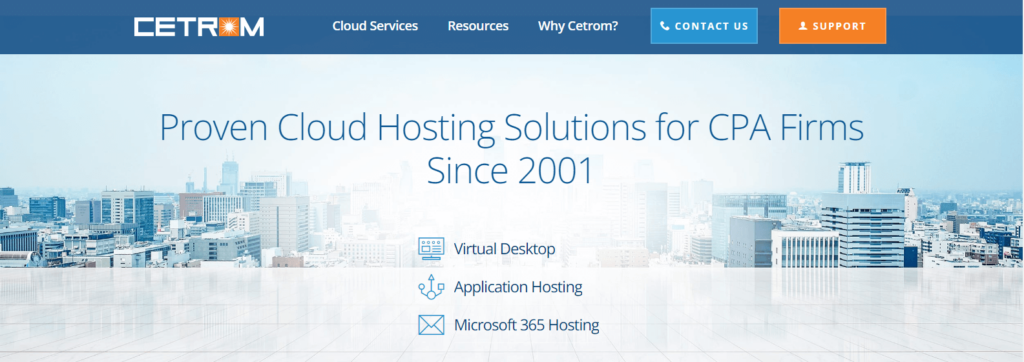Open the Resources menu
Screen dimensions: 1024x362
478,26
